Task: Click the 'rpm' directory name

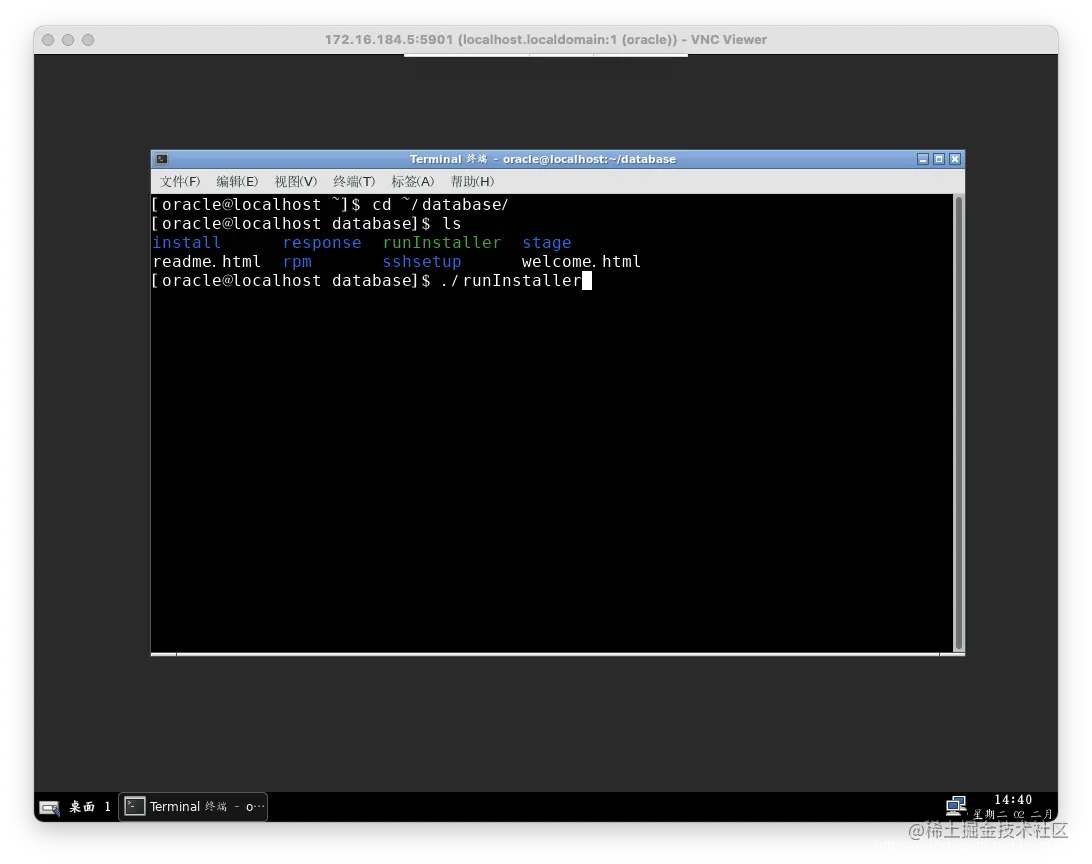Action: [297, 262]
